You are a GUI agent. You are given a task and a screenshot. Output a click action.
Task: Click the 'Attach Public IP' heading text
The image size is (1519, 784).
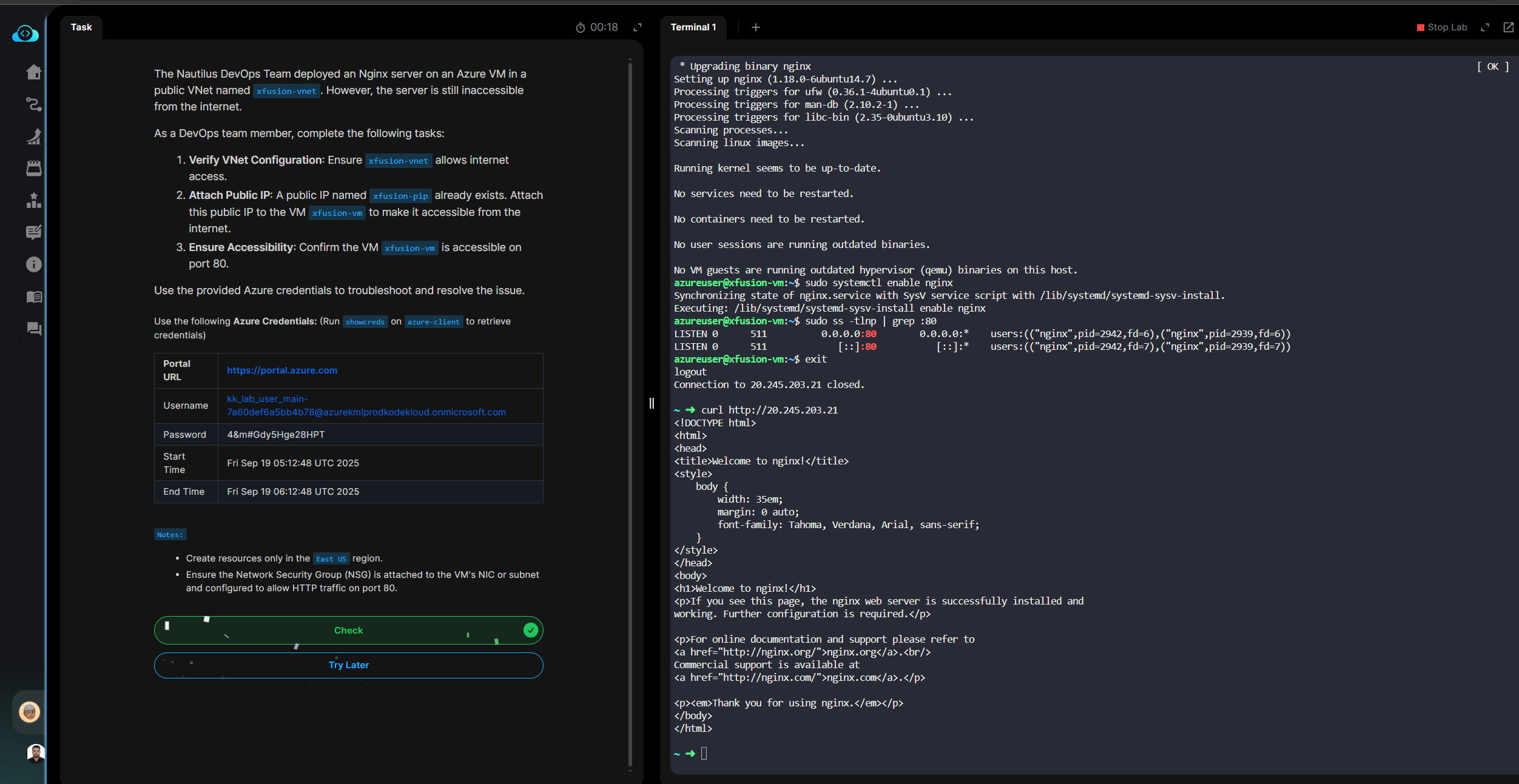231,195
